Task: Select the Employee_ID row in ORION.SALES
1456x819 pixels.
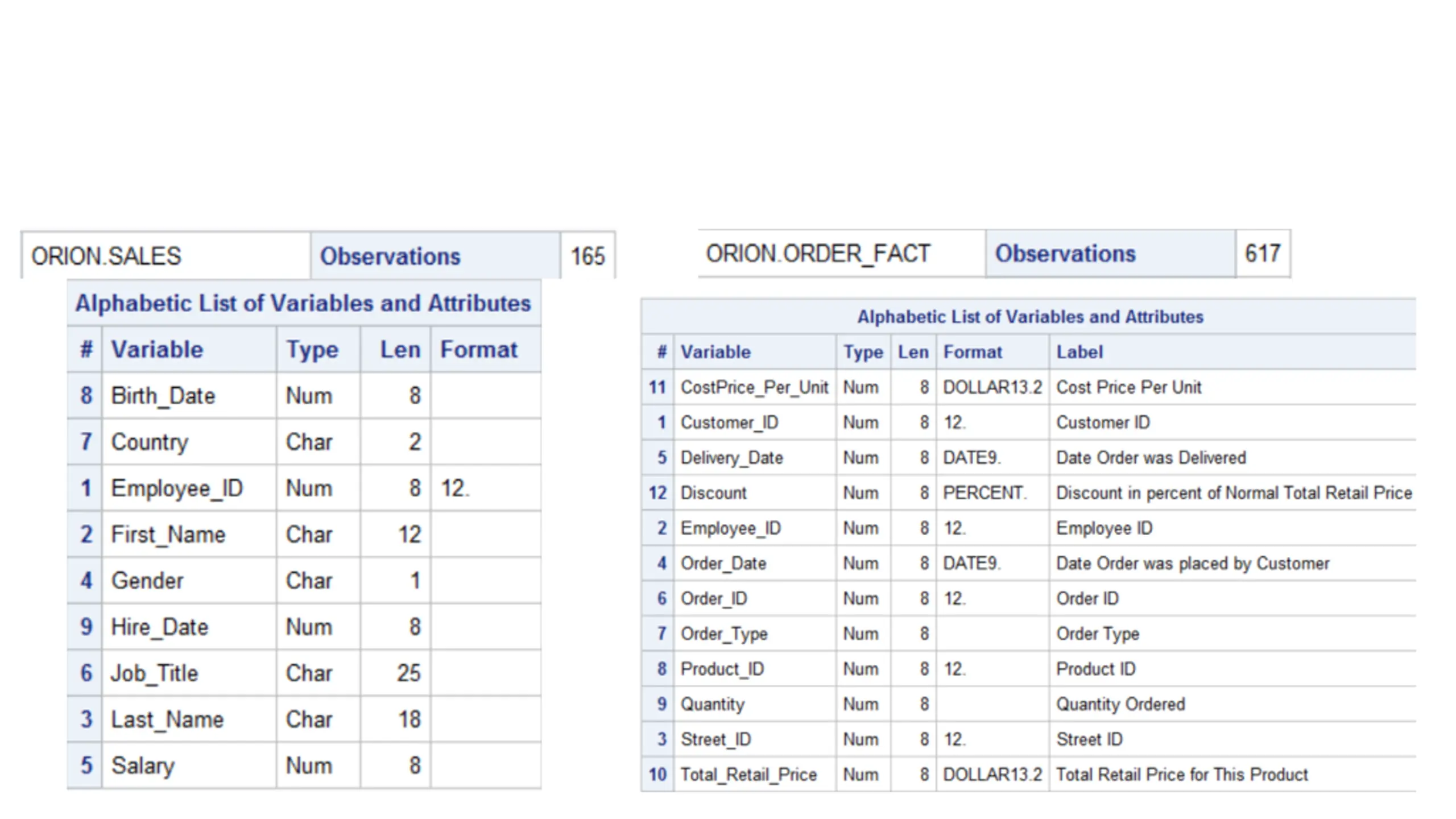Action: (304, 488)
